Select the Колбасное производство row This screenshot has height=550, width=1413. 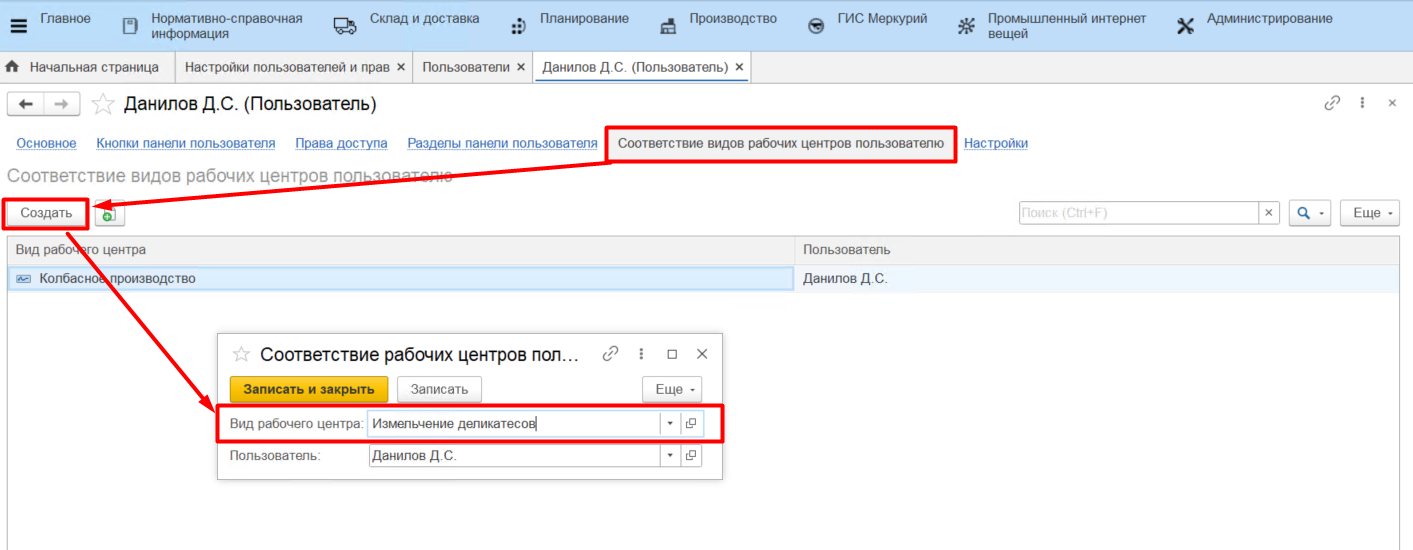pyautogui.click(x=400, y=279)
